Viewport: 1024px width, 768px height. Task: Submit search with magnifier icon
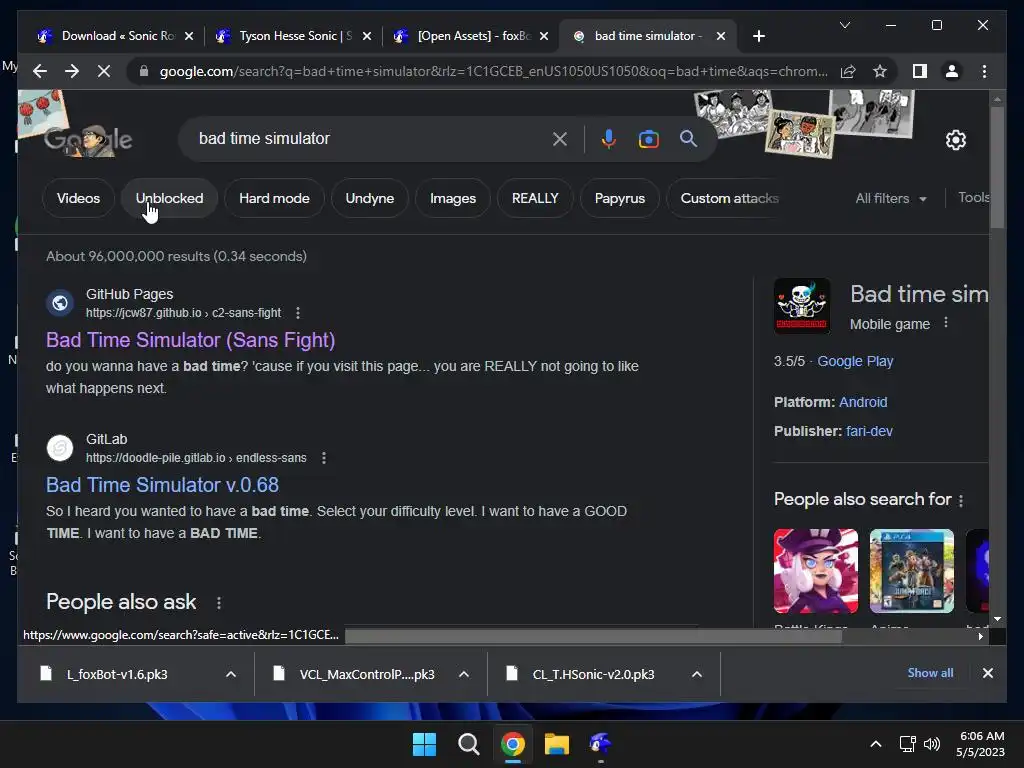pos(688,138)
